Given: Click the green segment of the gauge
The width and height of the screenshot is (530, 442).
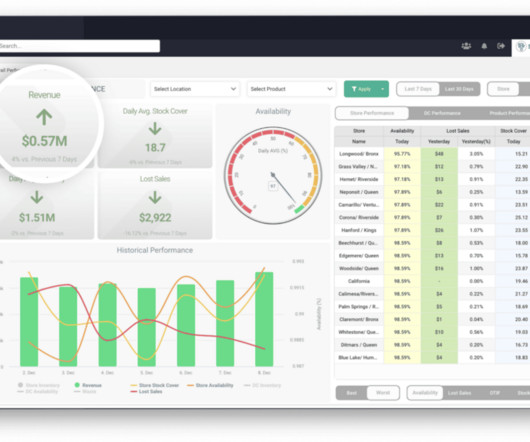Looking at the screenshot, I should (299, 209).
